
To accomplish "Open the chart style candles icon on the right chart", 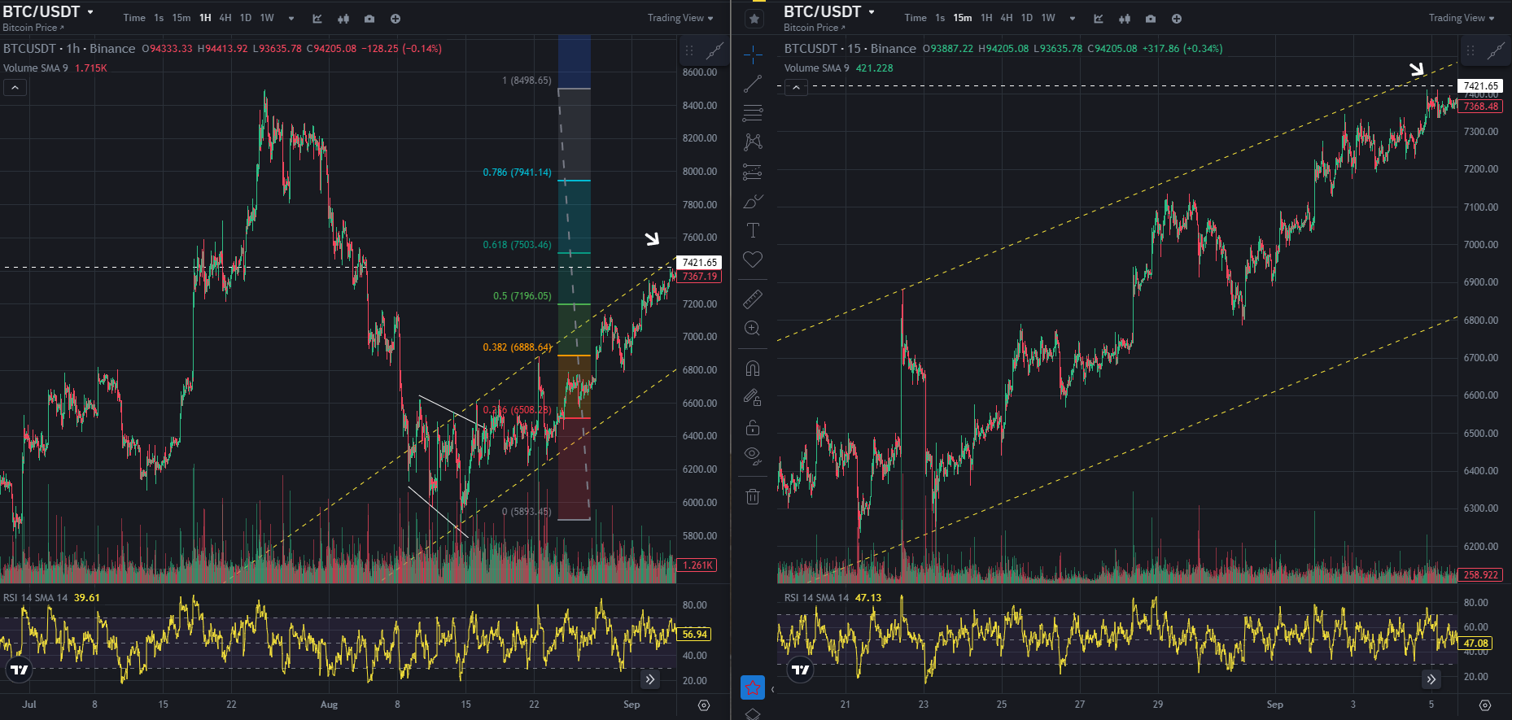I will pos(1125,18).
